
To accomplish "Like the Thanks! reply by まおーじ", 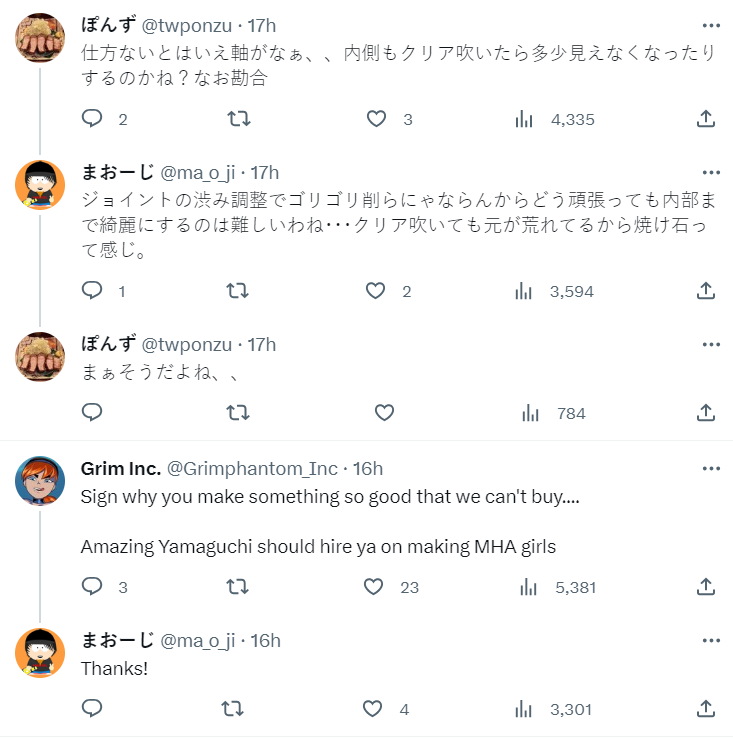I will [373, 709].
